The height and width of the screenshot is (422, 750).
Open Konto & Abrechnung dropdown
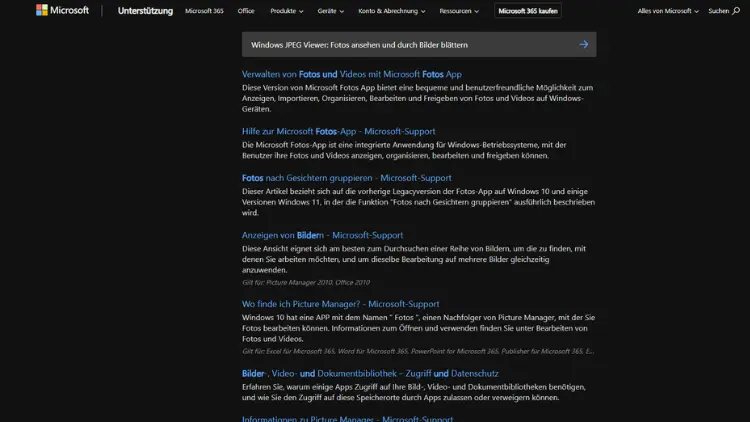point(392,11)
